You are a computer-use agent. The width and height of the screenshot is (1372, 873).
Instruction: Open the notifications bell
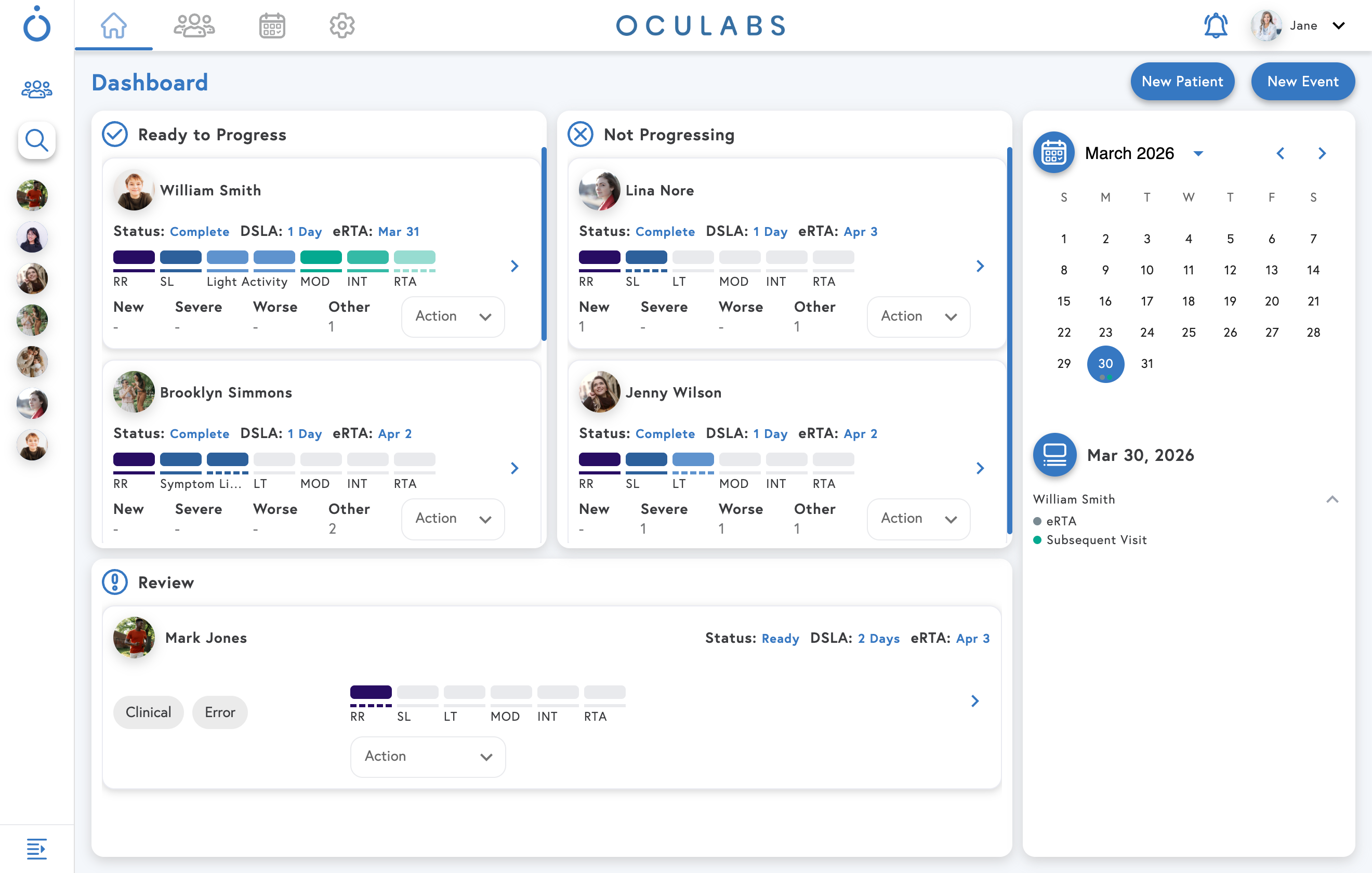pos(1216,25)
